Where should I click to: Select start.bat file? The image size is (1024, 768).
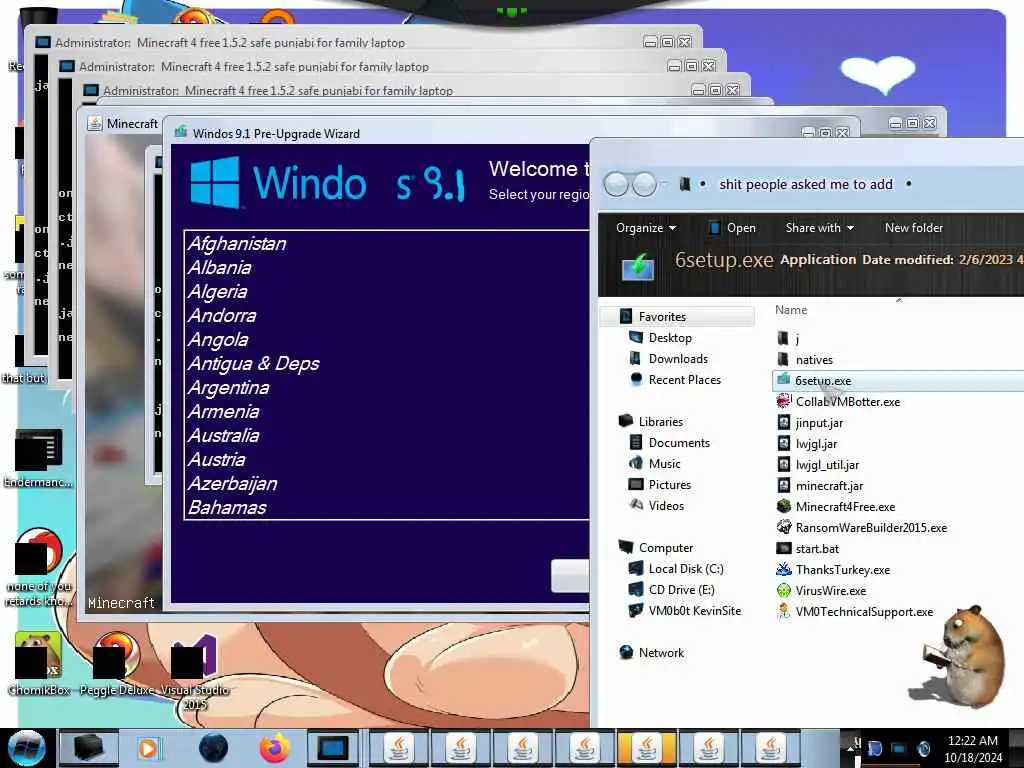[x=817, y=549]
